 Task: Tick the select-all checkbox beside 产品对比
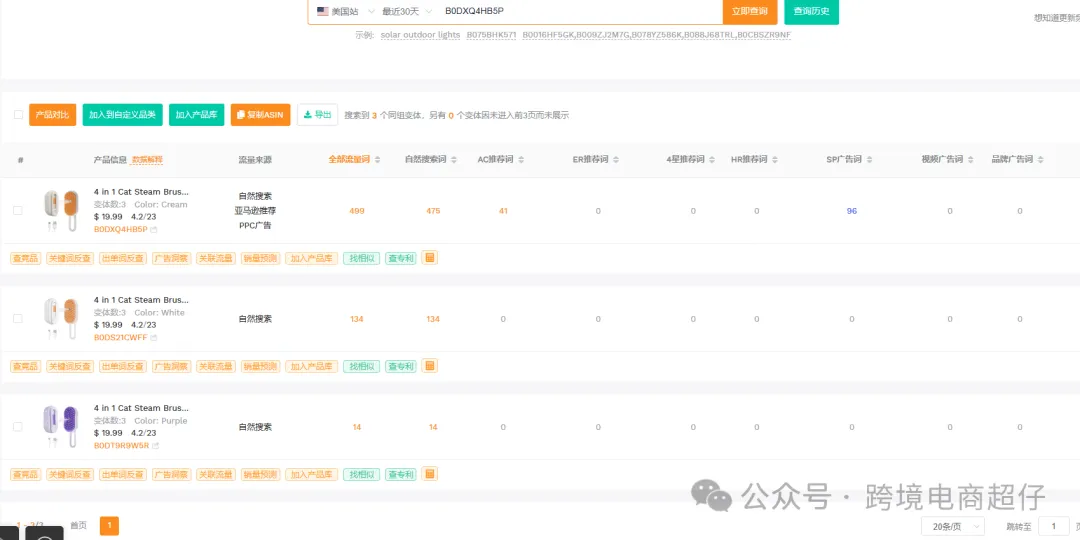click(x=19, y=114)
